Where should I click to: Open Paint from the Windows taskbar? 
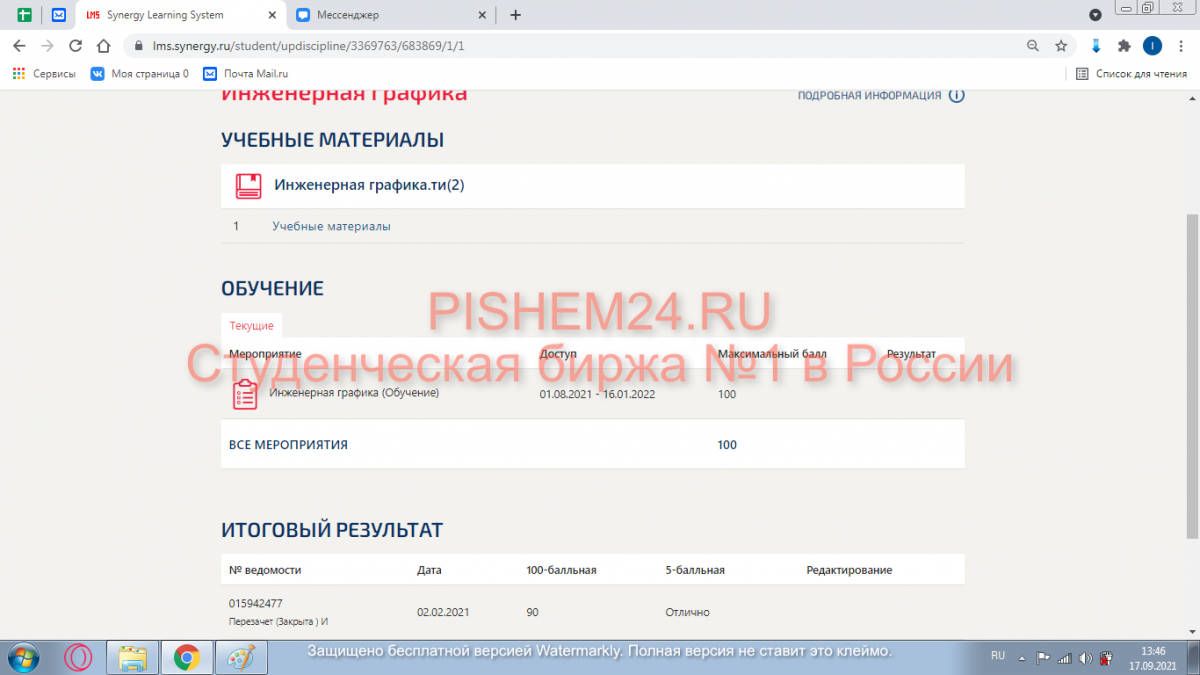(x=236, y=657)
